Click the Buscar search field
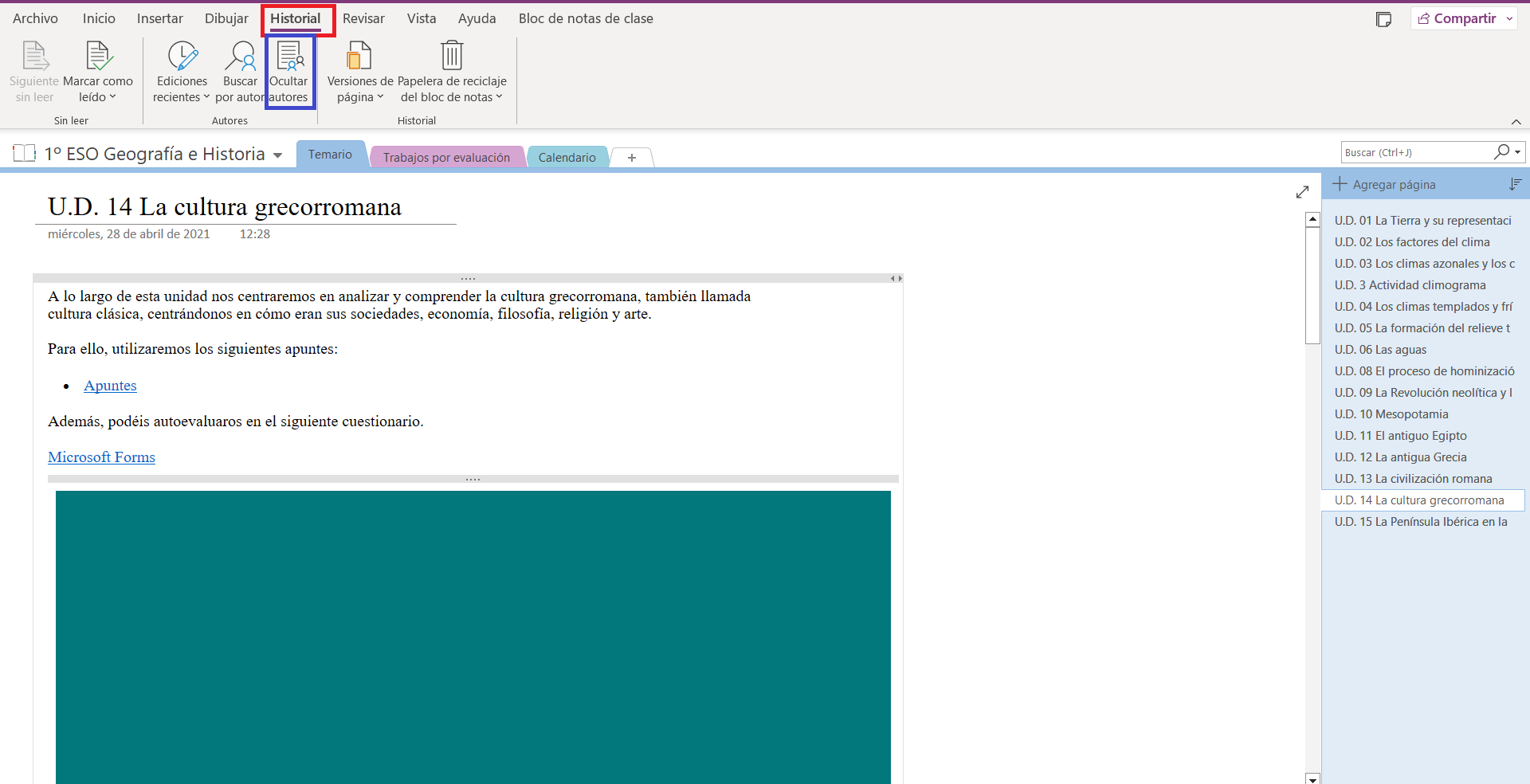The height and width of the screenshot is (784, 1530). coord(1417,152)
